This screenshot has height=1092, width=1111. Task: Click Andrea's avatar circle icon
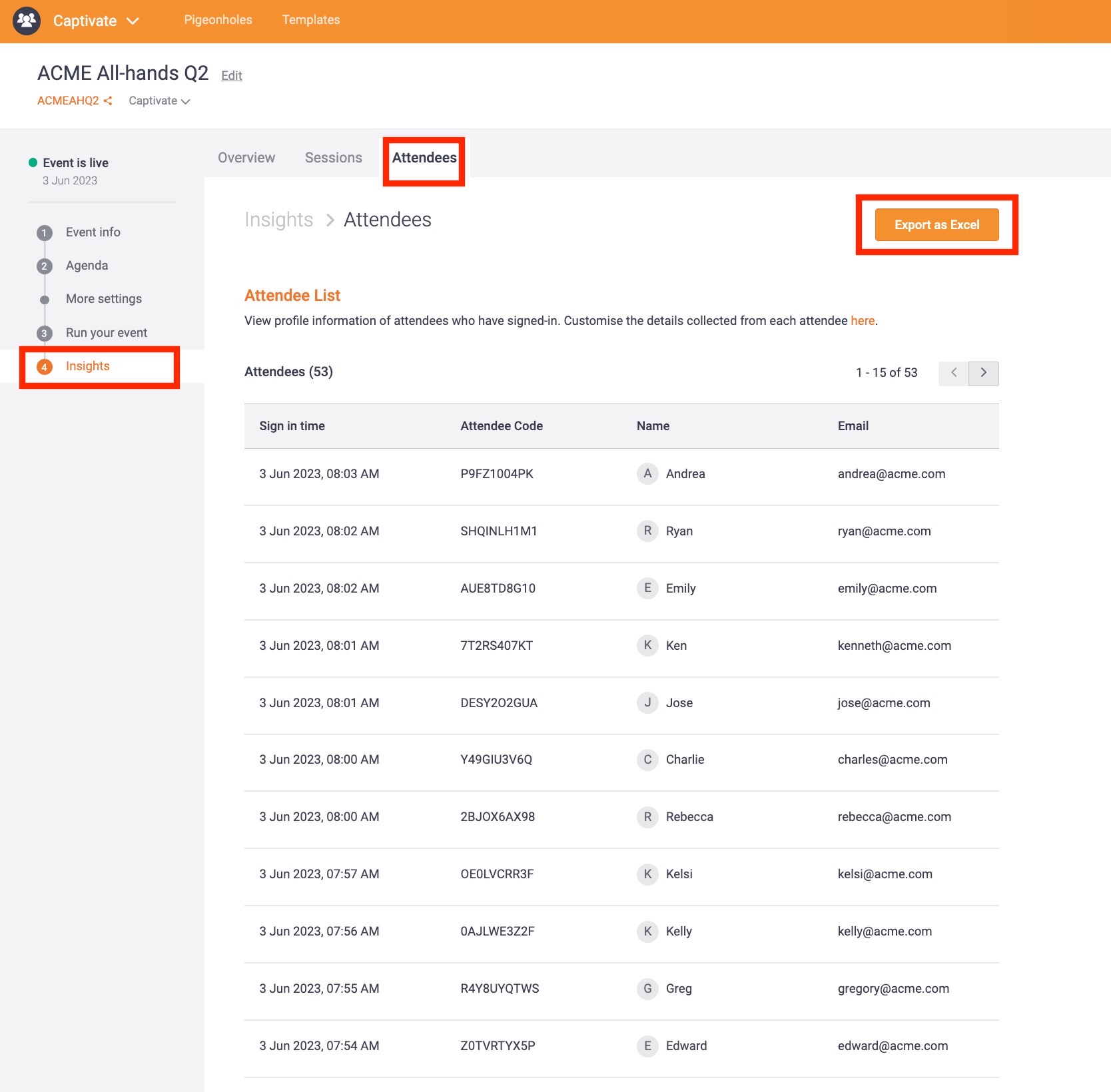pyautogui.click(x=647, y=473)
